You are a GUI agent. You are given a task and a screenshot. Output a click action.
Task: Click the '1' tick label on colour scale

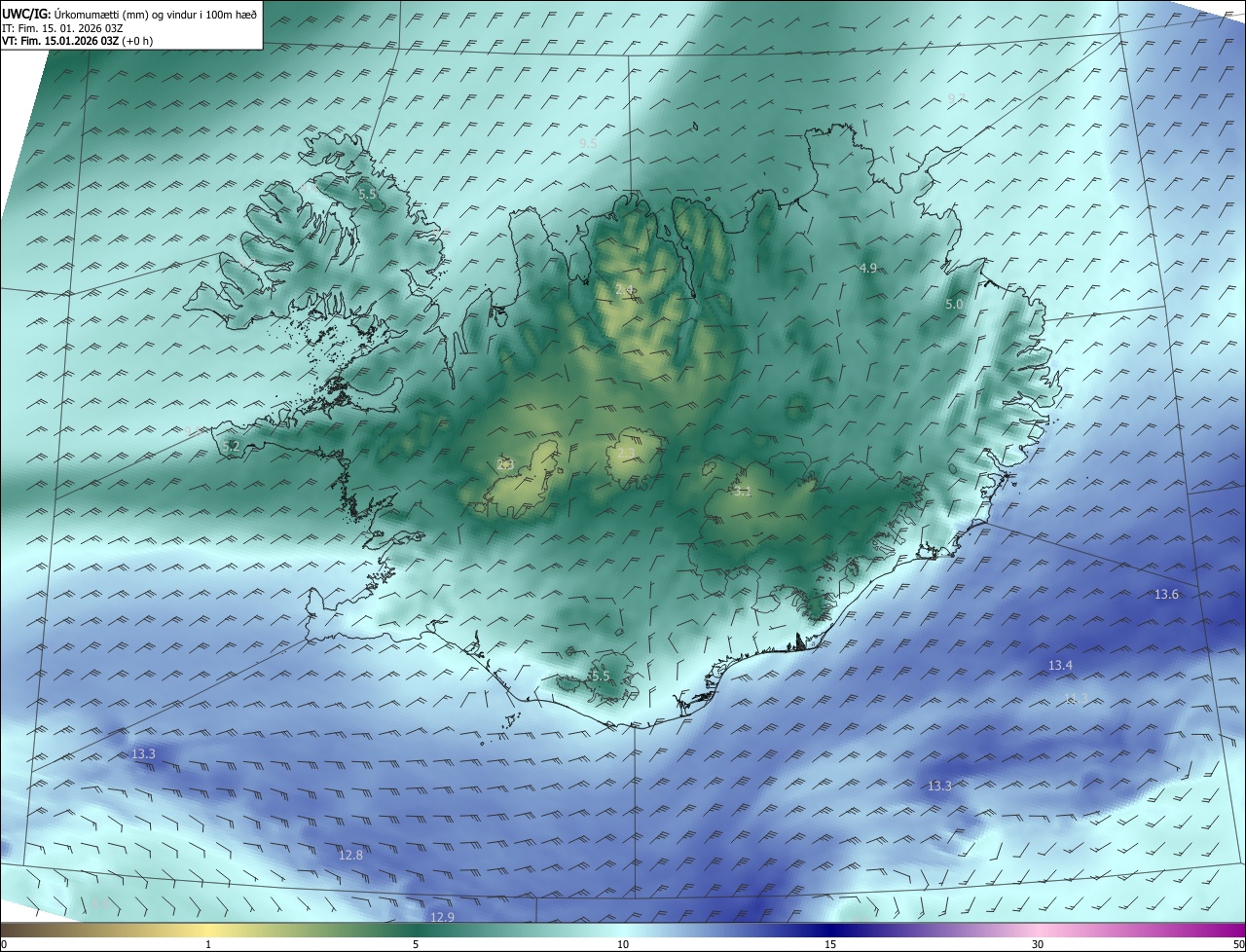point(208,944)
